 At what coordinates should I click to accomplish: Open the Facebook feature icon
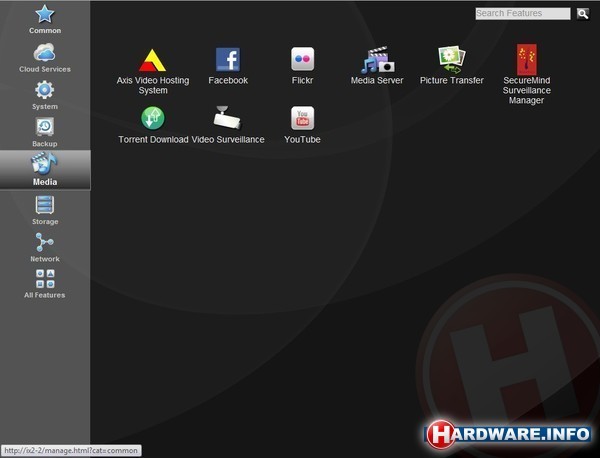tap(228, 59)
